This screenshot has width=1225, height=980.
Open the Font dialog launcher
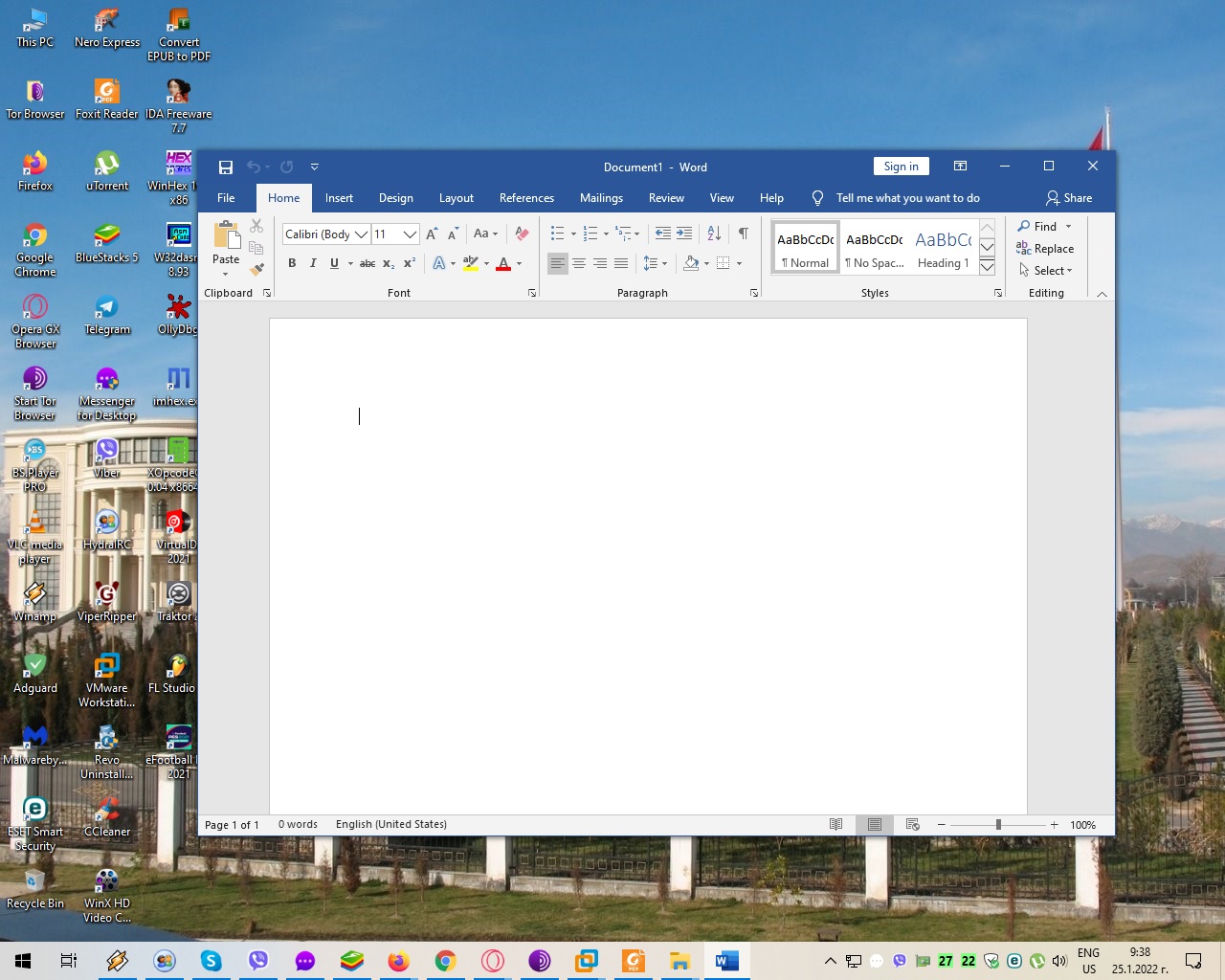532,294
